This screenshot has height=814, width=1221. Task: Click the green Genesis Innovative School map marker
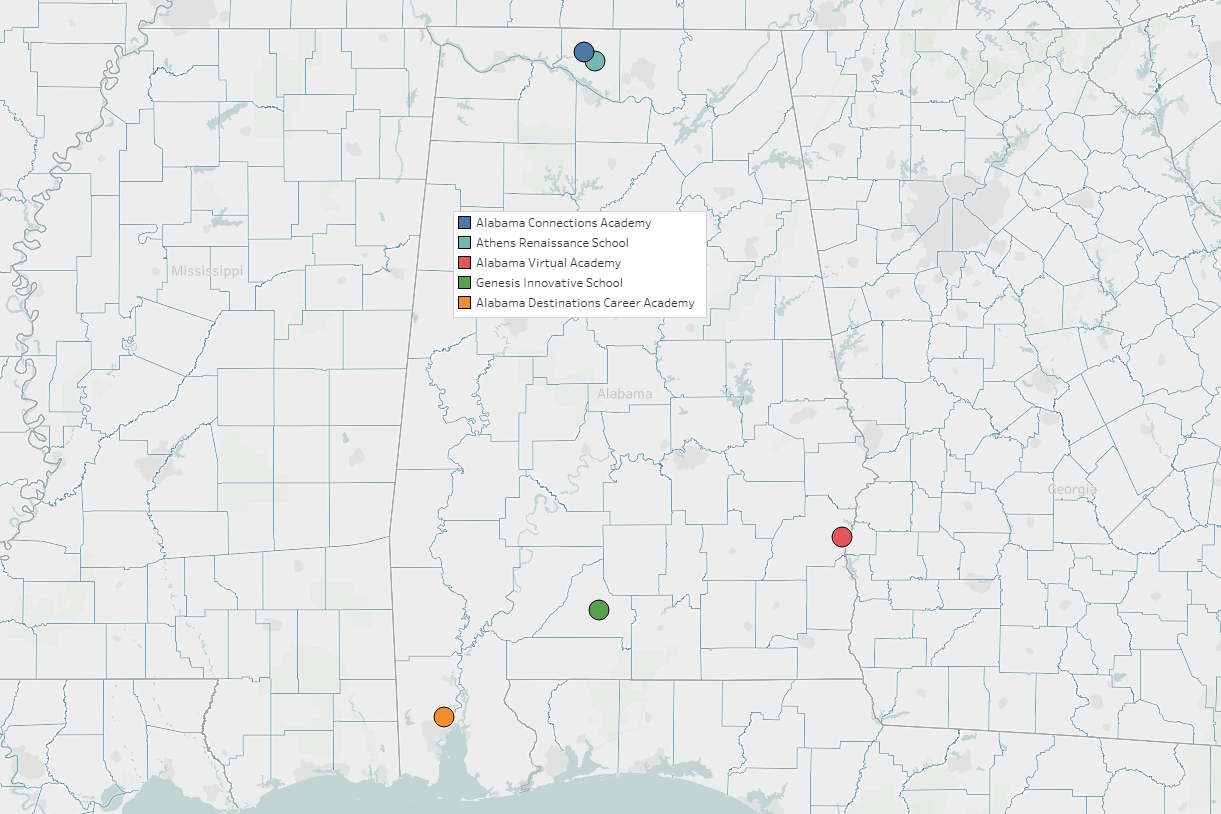pos(599,609)
